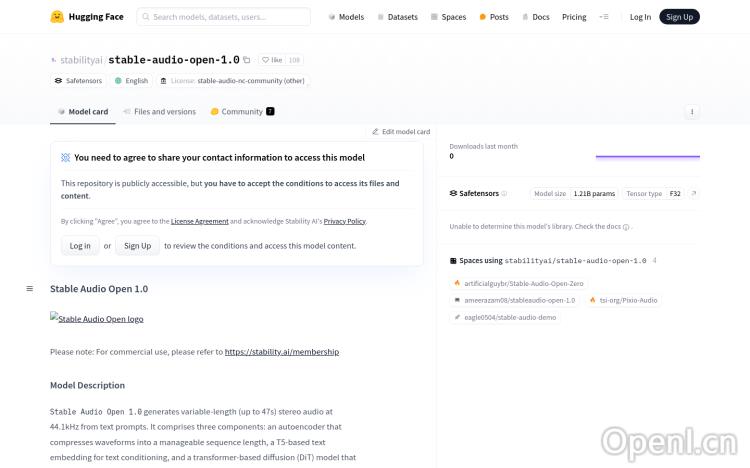750x468 pixels.
Task: Click the F32 tensor type value
Action: pyautogui.click(x=675, y=193)
